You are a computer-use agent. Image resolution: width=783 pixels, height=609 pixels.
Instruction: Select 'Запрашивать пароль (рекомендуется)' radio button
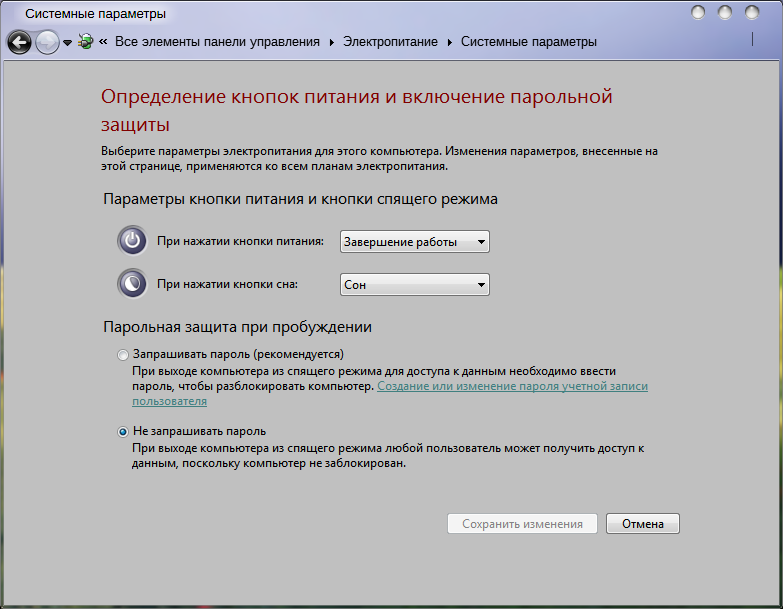(x=122, y=355)
